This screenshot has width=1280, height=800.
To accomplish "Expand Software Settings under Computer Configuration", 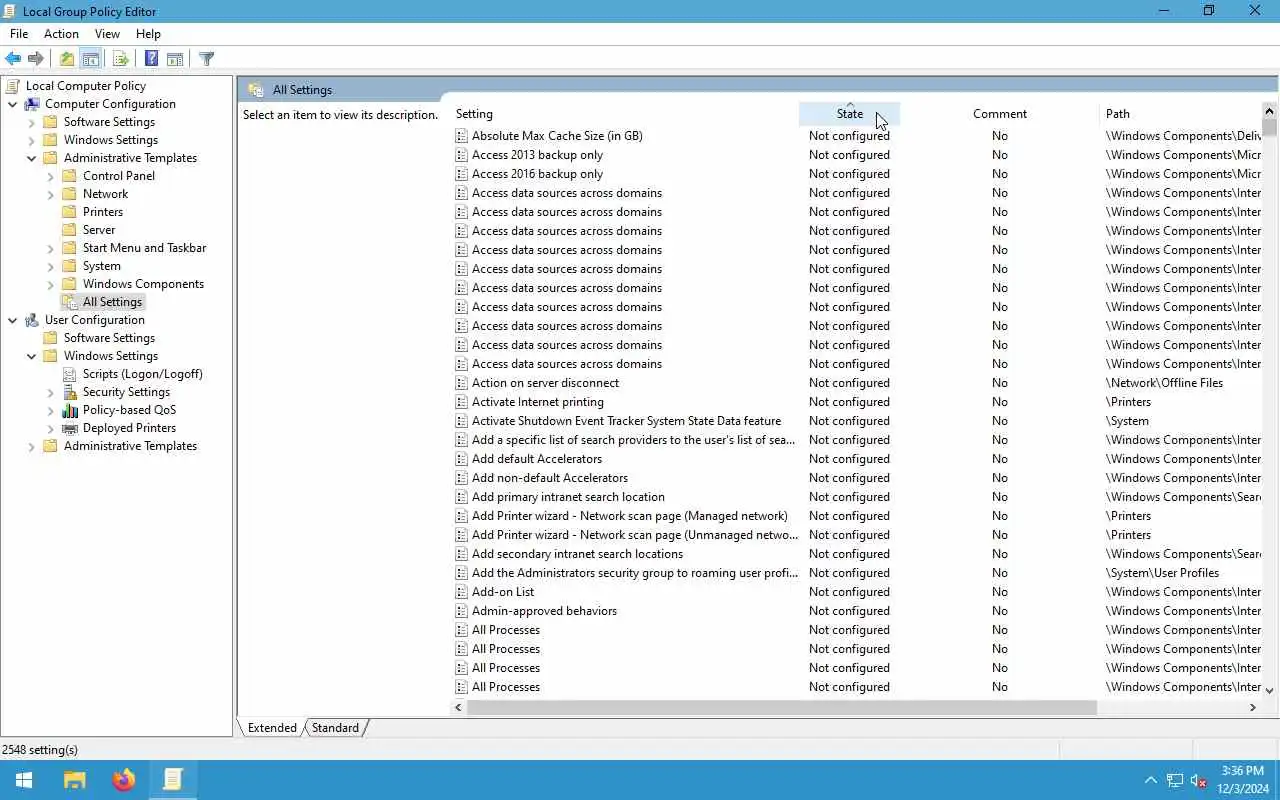I will tap(31, 122).
